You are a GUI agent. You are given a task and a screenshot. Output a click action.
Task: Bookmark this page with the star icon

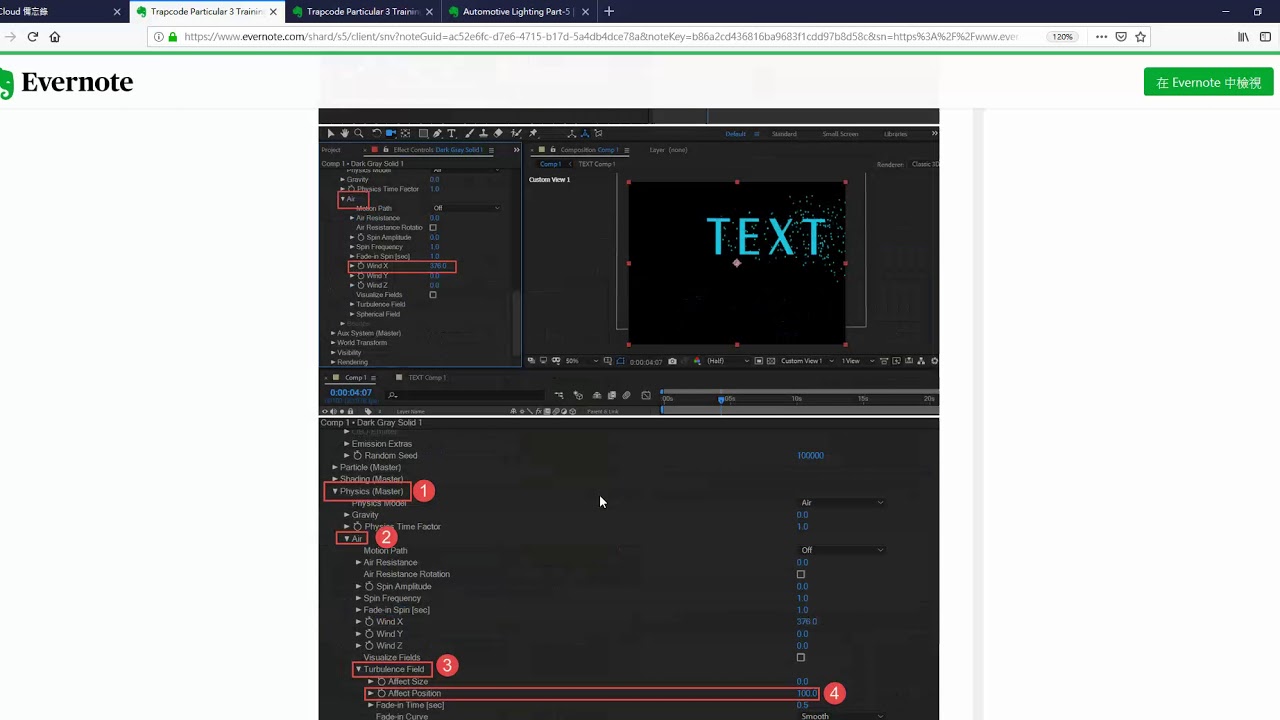(x=1141, y=36)
